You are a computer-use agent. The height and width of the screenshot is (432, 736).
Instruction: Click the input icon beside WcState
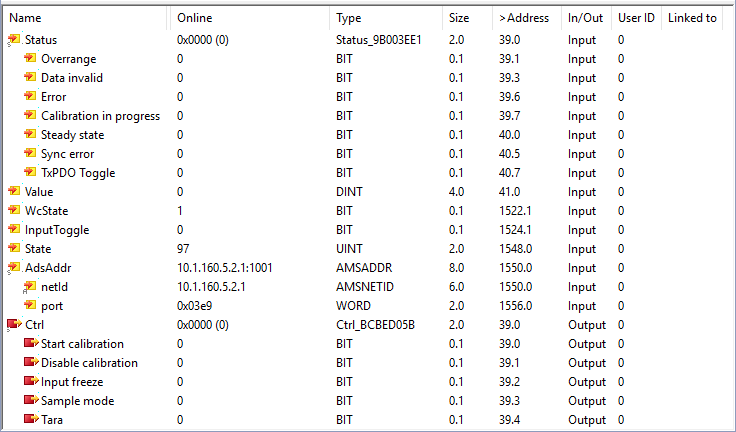(14, 211)
